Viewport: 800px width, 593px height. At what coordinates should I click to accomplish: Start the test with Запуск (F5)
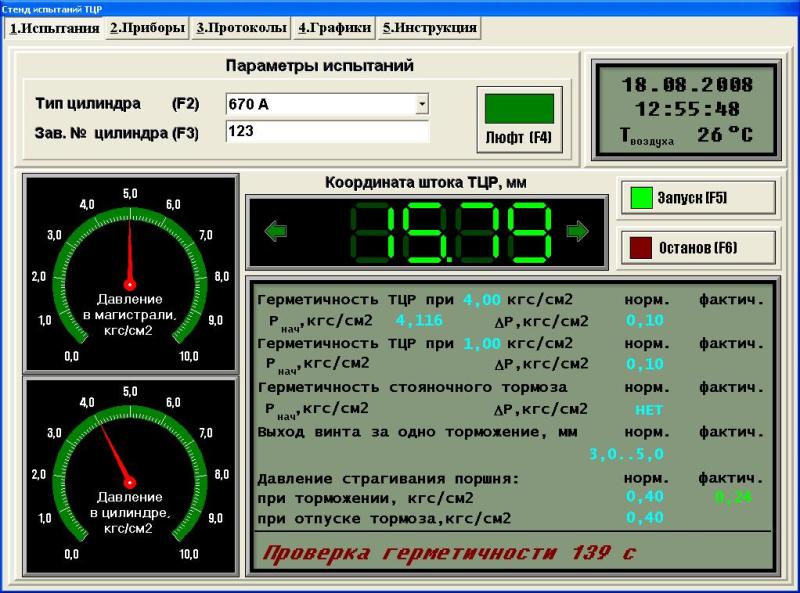[x=698, y=198]
